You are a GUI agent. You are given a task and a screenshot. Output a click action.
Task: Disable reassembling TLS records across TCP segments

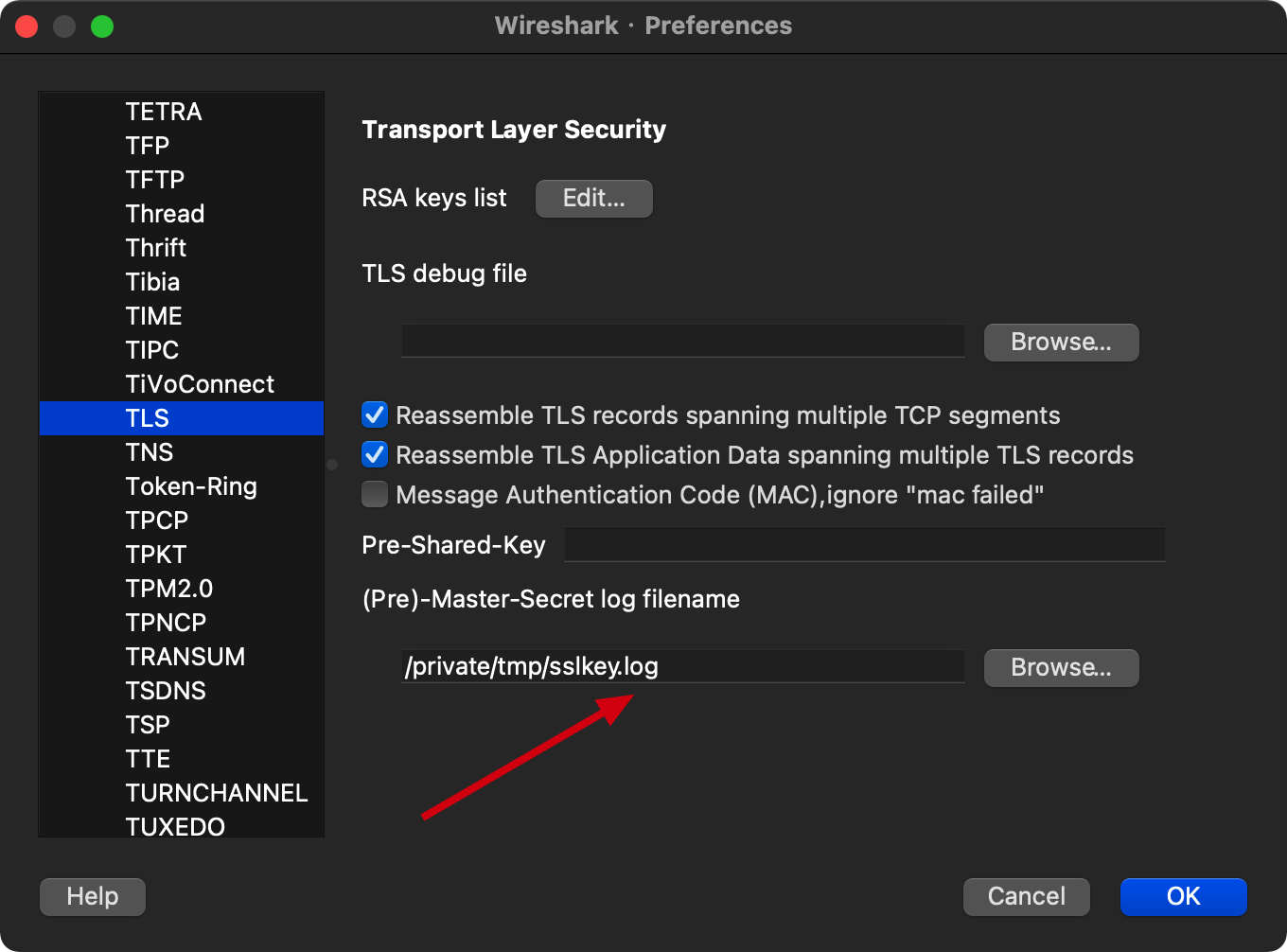[375, 415]
